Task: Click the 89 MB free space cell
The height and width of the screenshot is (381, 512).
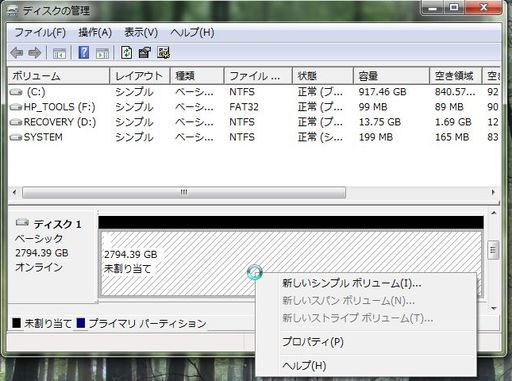Action: pyautogui.click(x=449, y=107)
